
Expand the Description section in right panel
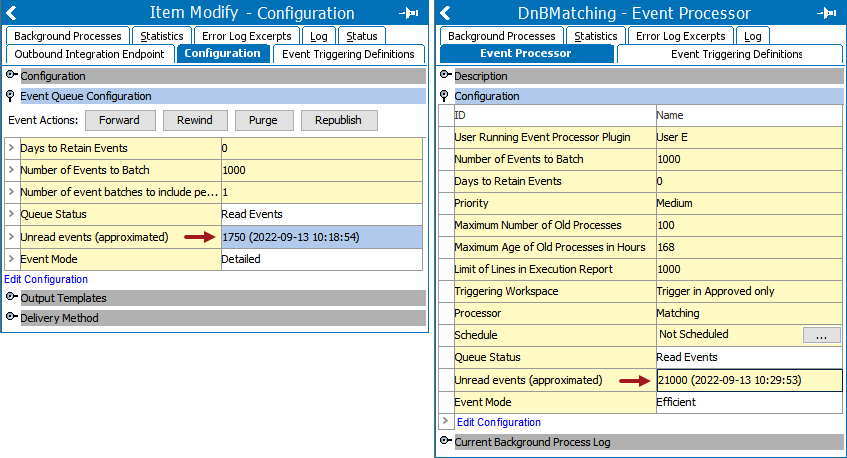coord(445,76)
